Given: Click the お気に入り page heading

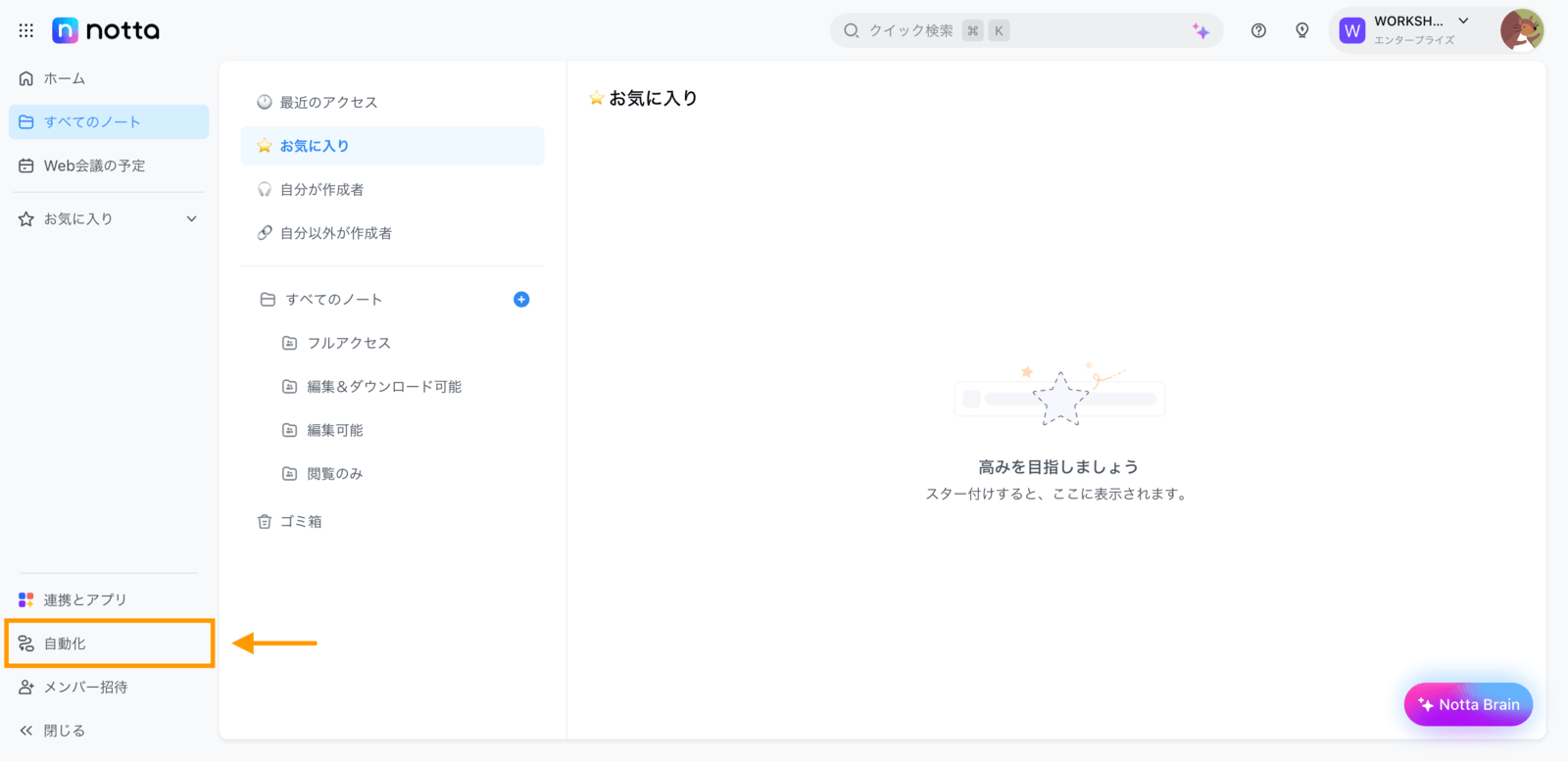Looking at the screenshot, I should coord(653,98).
